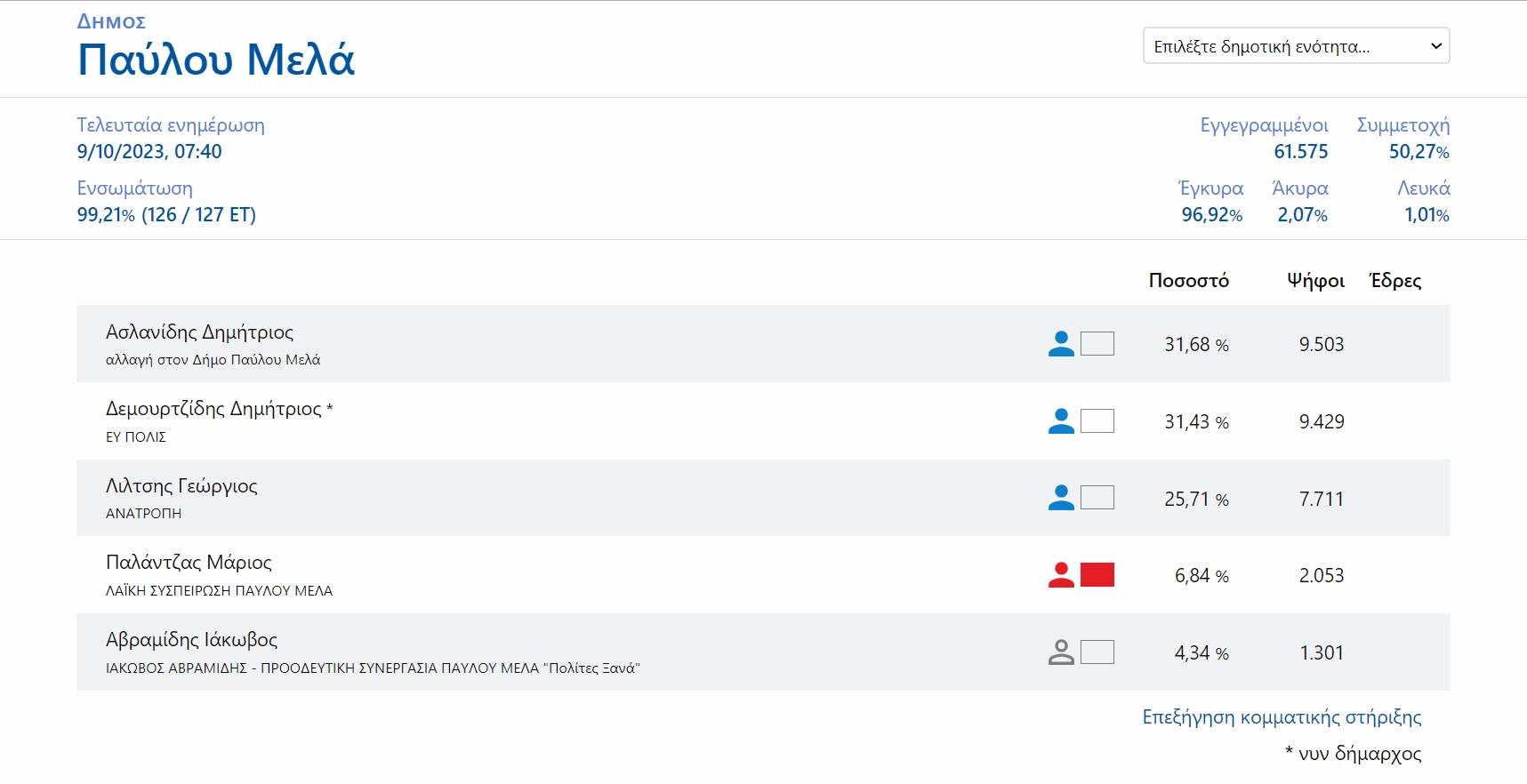Click the red party color box for Παλάντζας
The image size is (1527, 784).
coord(1097,575)
